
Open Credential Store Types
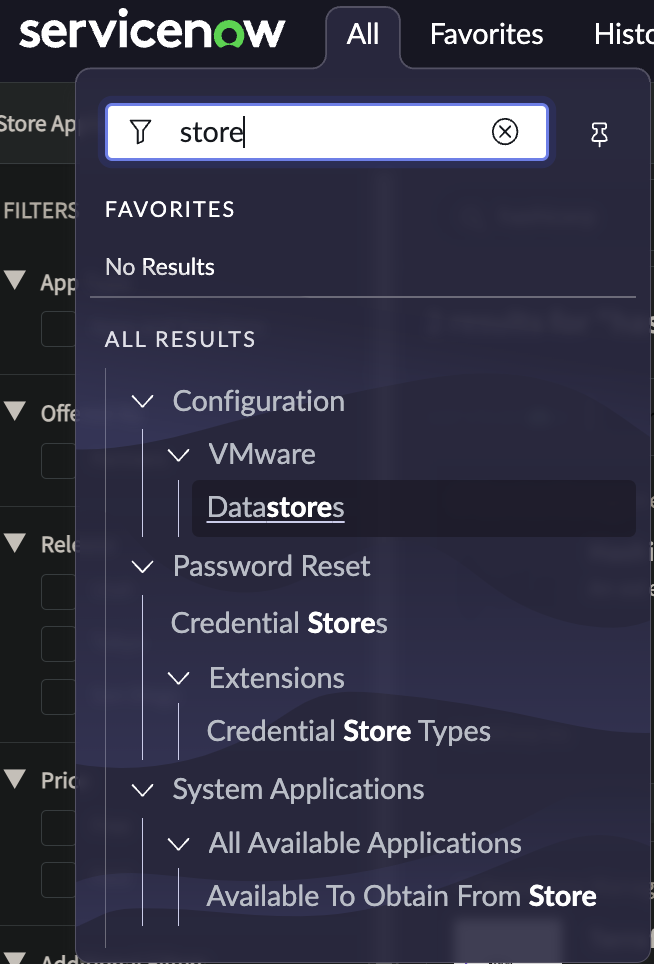click(348, 731)
